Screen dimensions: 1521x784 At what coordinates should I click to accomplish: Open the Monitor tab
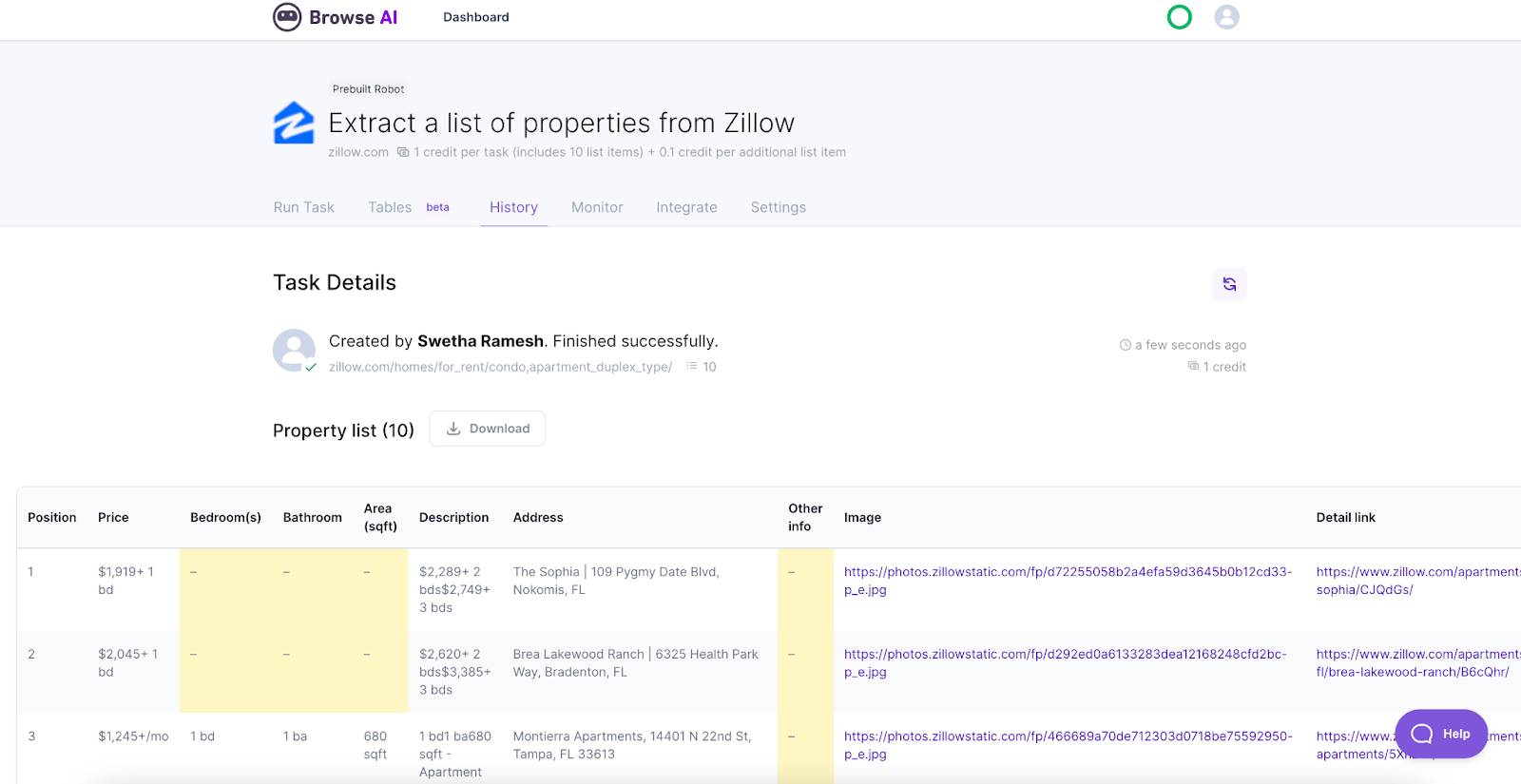pyautogui.click(x=597, y=207)
